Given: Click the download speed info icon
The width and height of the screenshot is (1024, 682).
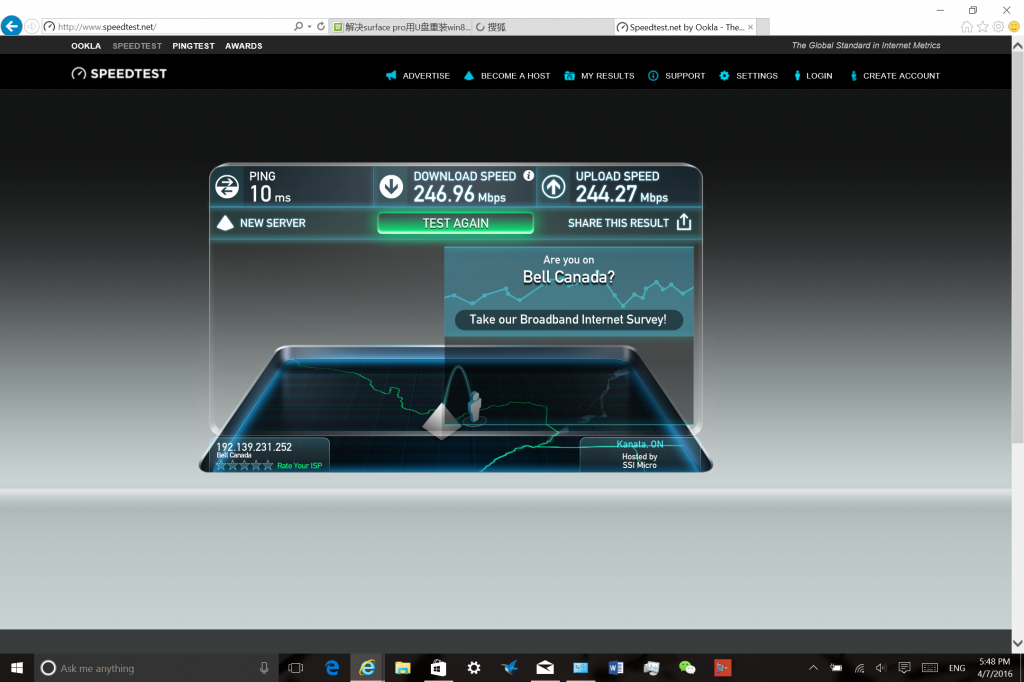Looking at the screenshot, I should pyautogui.click(x=528, y=175).
